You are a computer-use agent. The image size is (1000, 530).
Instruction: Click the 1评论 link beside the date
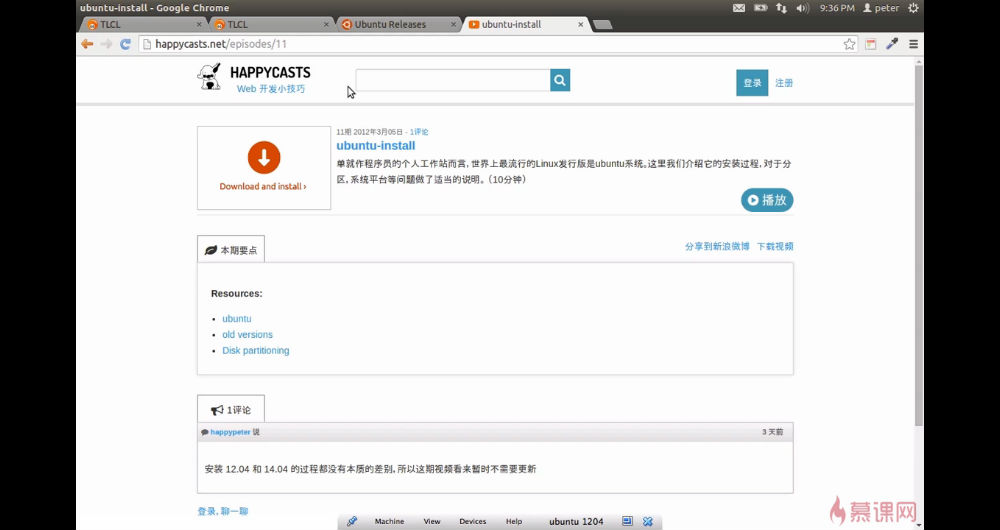419,132
